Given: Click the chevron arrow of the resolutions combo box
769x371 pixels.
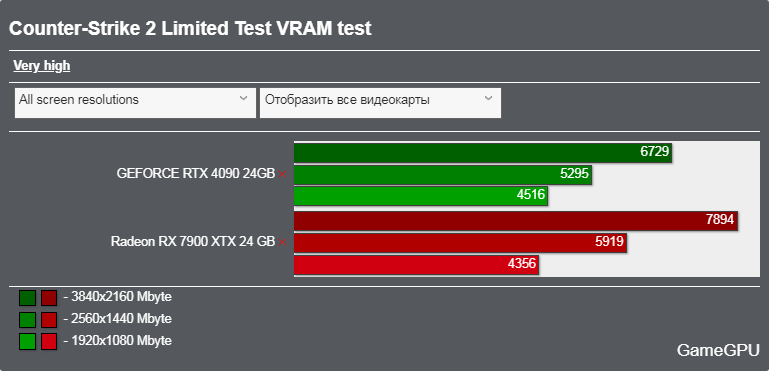Looking at the screenshot, I should click(x=243, y=98).
